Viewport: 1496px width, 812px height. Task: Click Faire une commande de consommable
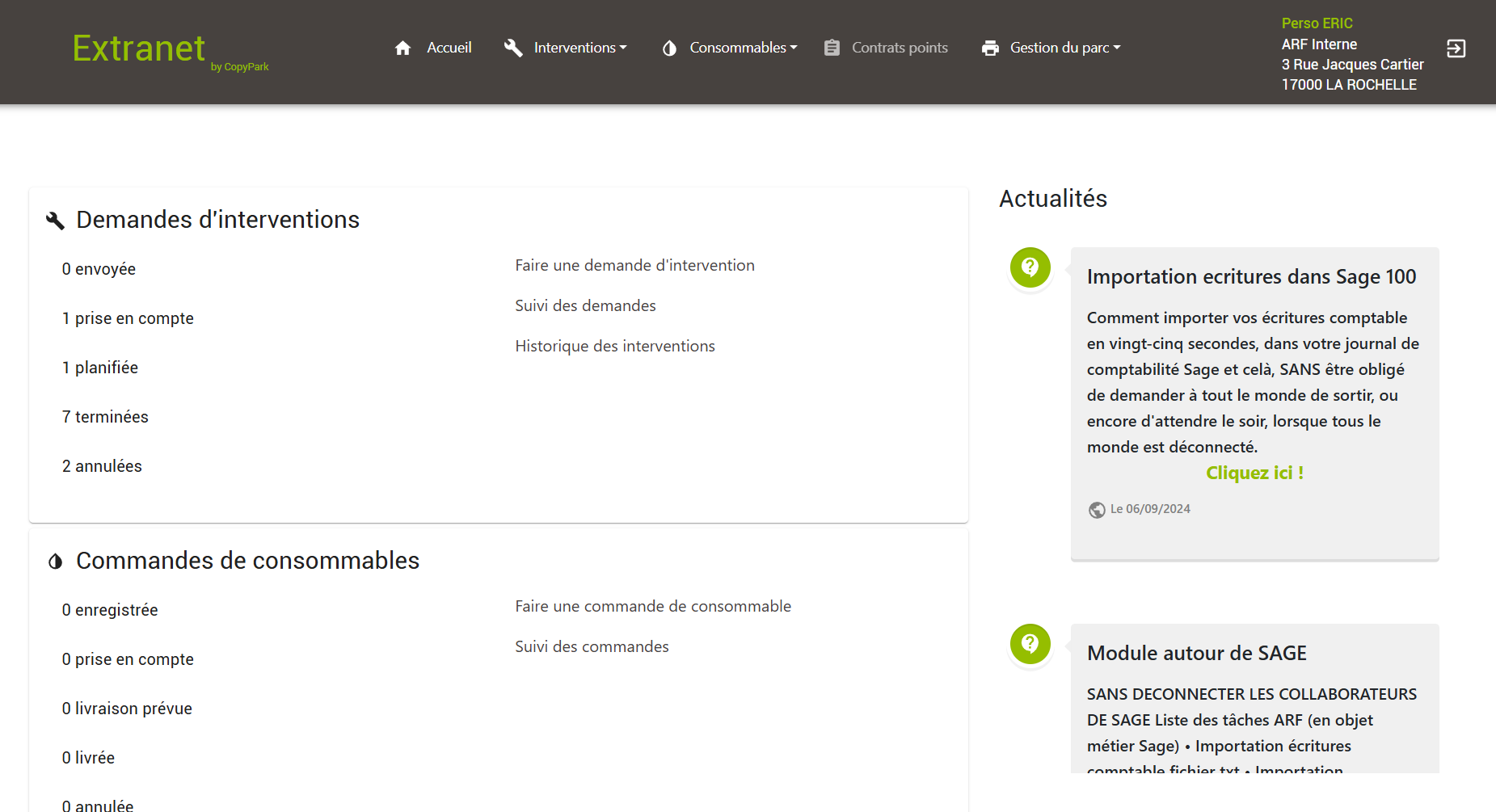652,607
